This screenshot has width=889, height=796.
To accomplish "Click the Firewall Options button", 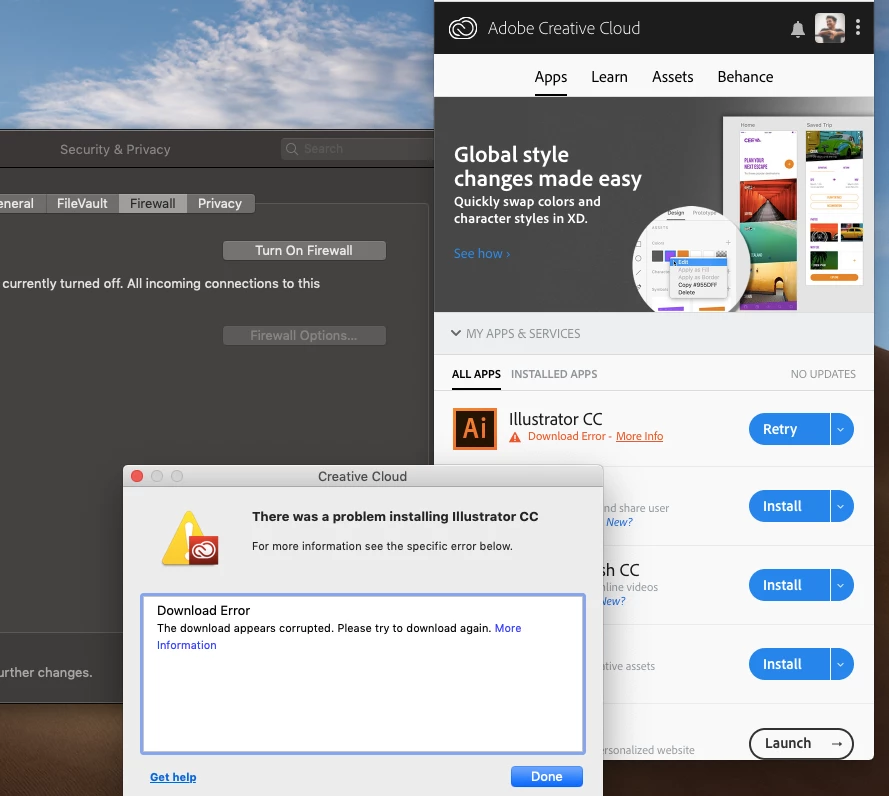I will coord(304,336).
